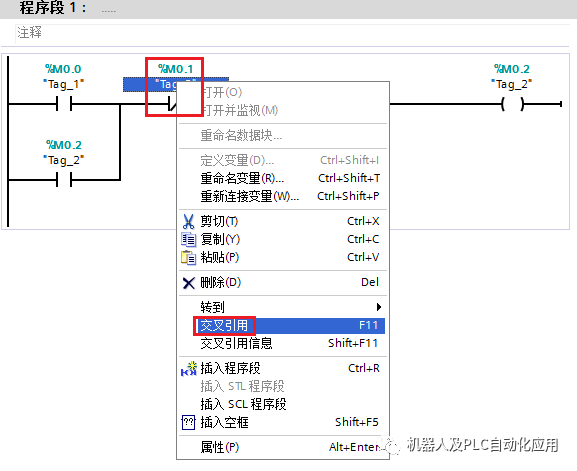Click the Copy icon in context menu

pos(188,240)
